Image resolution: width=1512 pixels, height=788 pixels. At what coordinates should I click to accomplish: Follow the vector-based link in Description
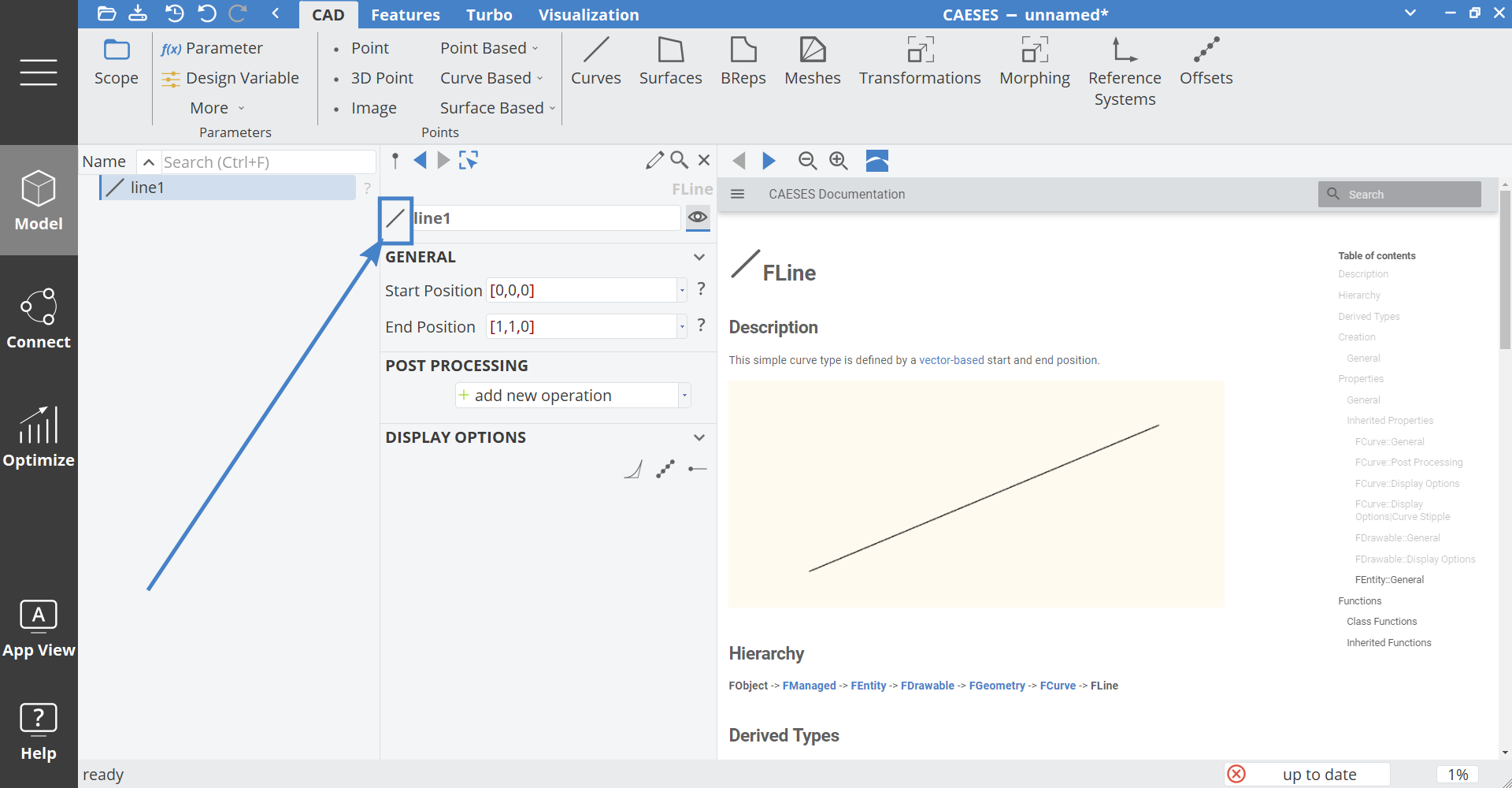[951, 360]
